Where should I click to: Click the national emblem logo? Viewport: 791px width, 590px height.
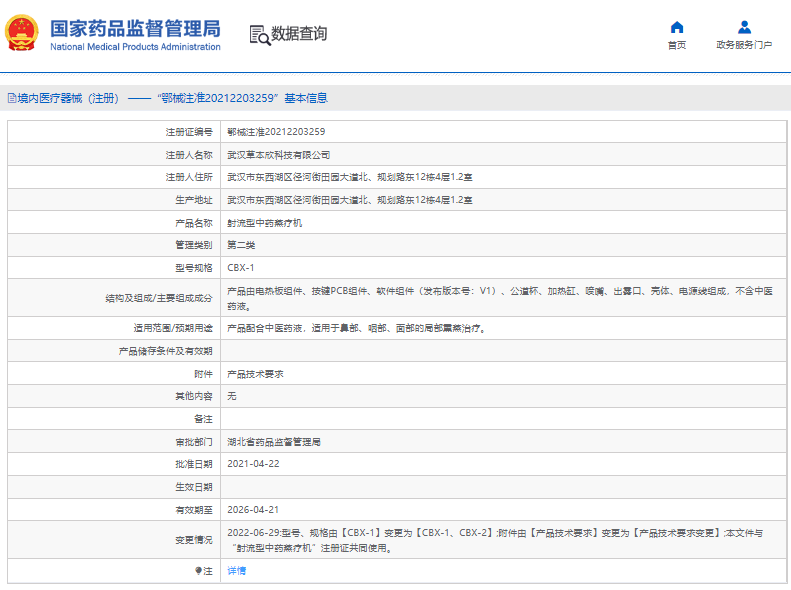(x=21, y=33)
